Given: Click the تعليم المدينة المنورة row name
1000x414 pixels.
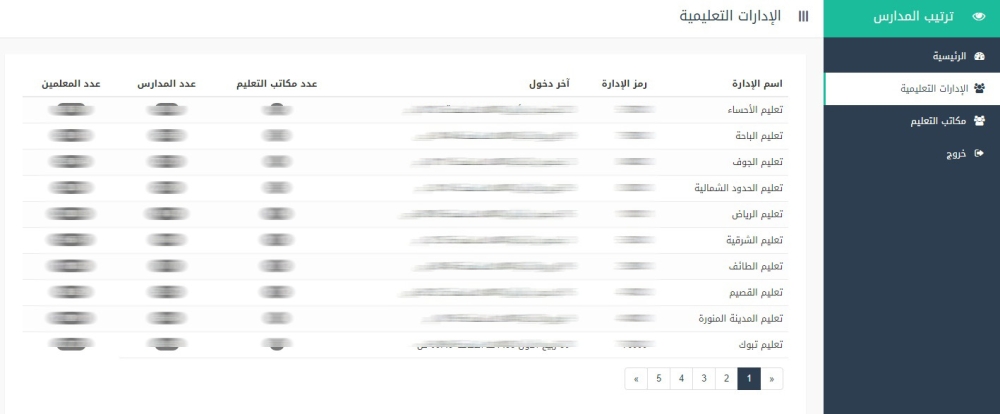Looking at the screenshot, I should click(x=740, y=318).
